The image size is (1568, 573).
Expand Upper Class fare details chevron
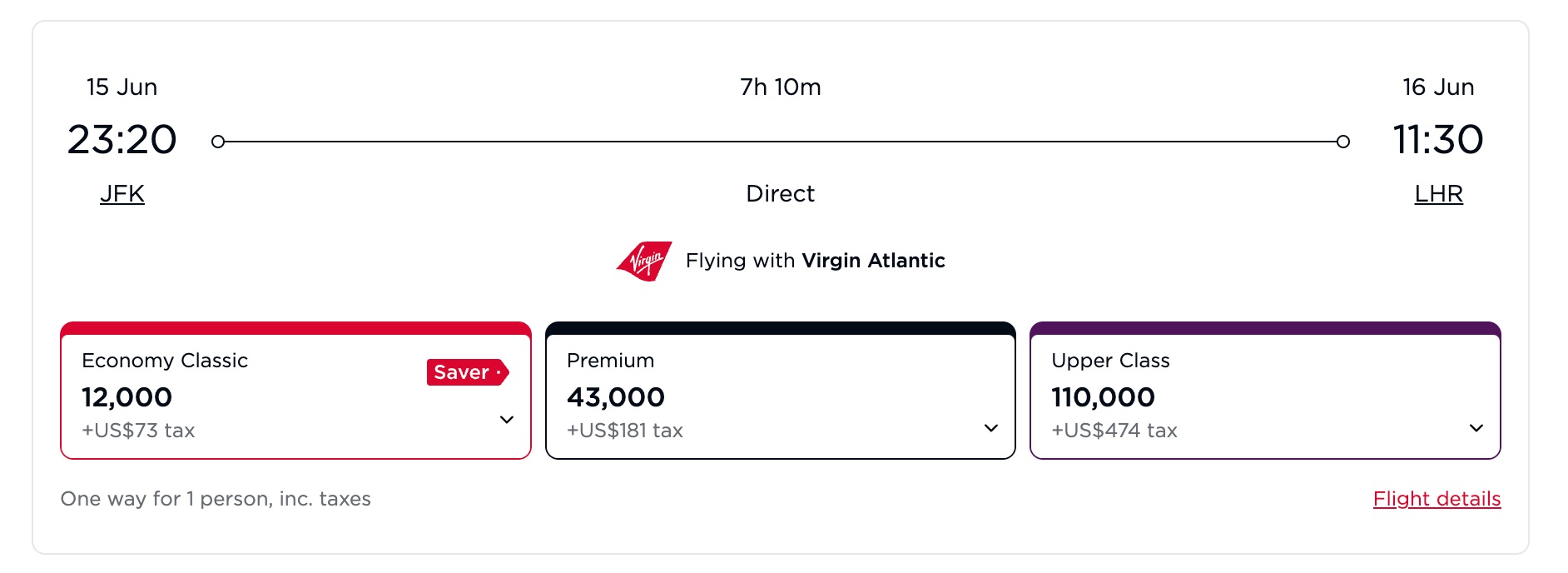1476,428
